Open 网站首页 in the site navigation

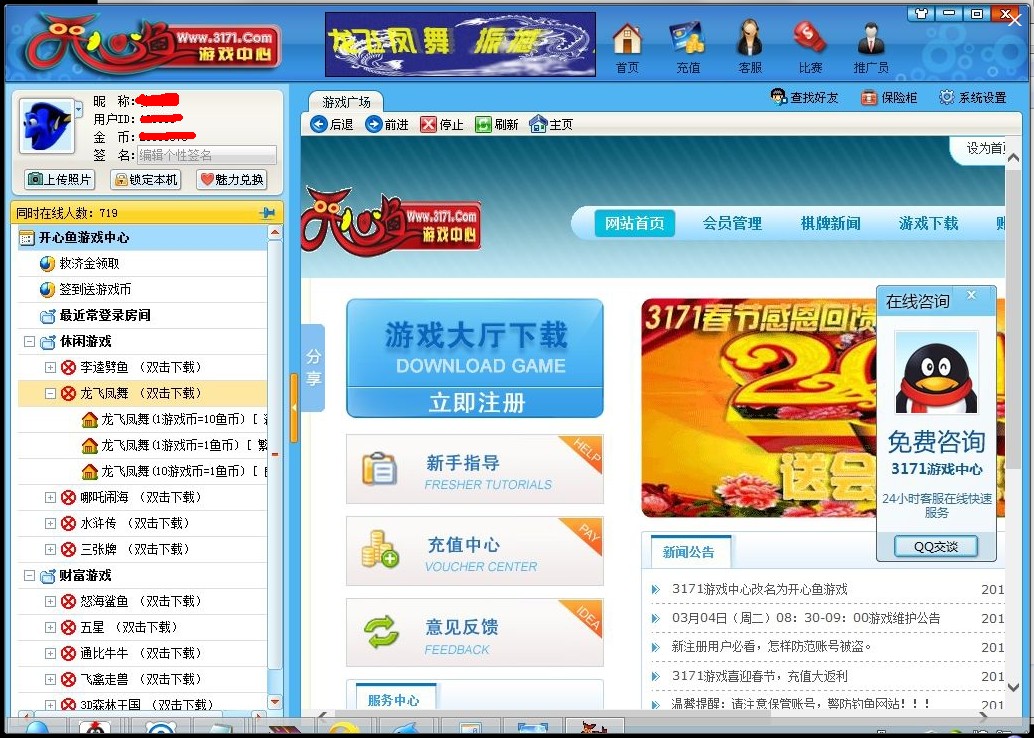[634, 224]
